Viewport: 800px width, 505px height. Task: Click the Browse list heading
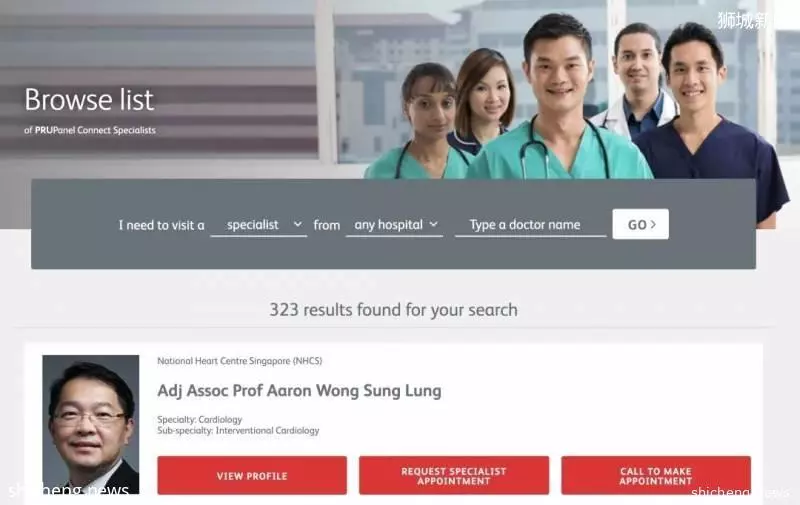[89, 99]
